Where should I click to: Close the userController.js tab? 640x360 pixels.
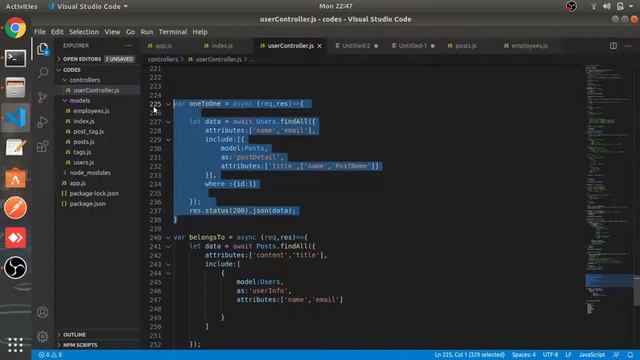click(x=320, y=46)
